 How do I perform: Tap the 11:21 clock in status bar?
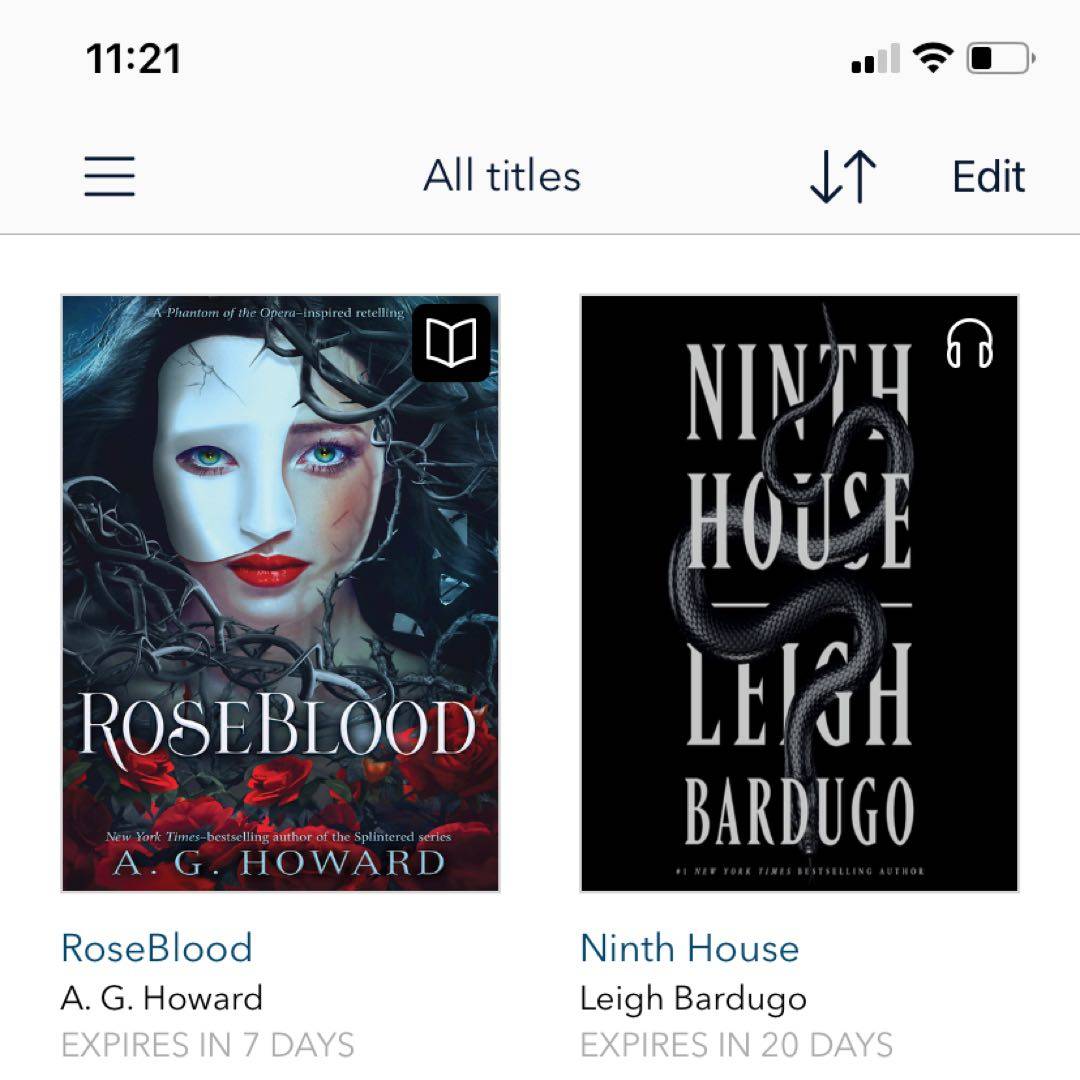tap(134, 59)
